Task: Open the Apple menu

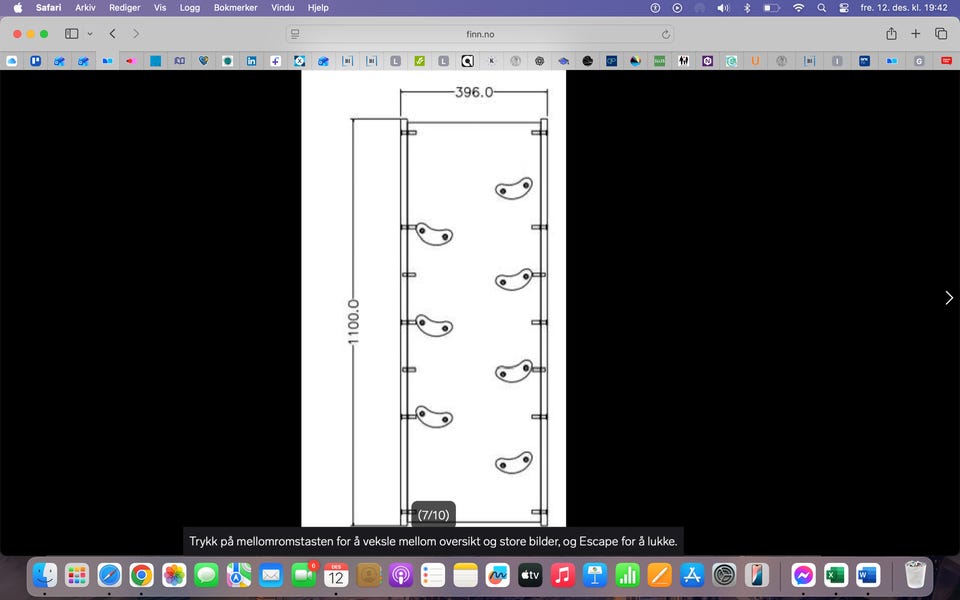Action: (x=18, y=8)
